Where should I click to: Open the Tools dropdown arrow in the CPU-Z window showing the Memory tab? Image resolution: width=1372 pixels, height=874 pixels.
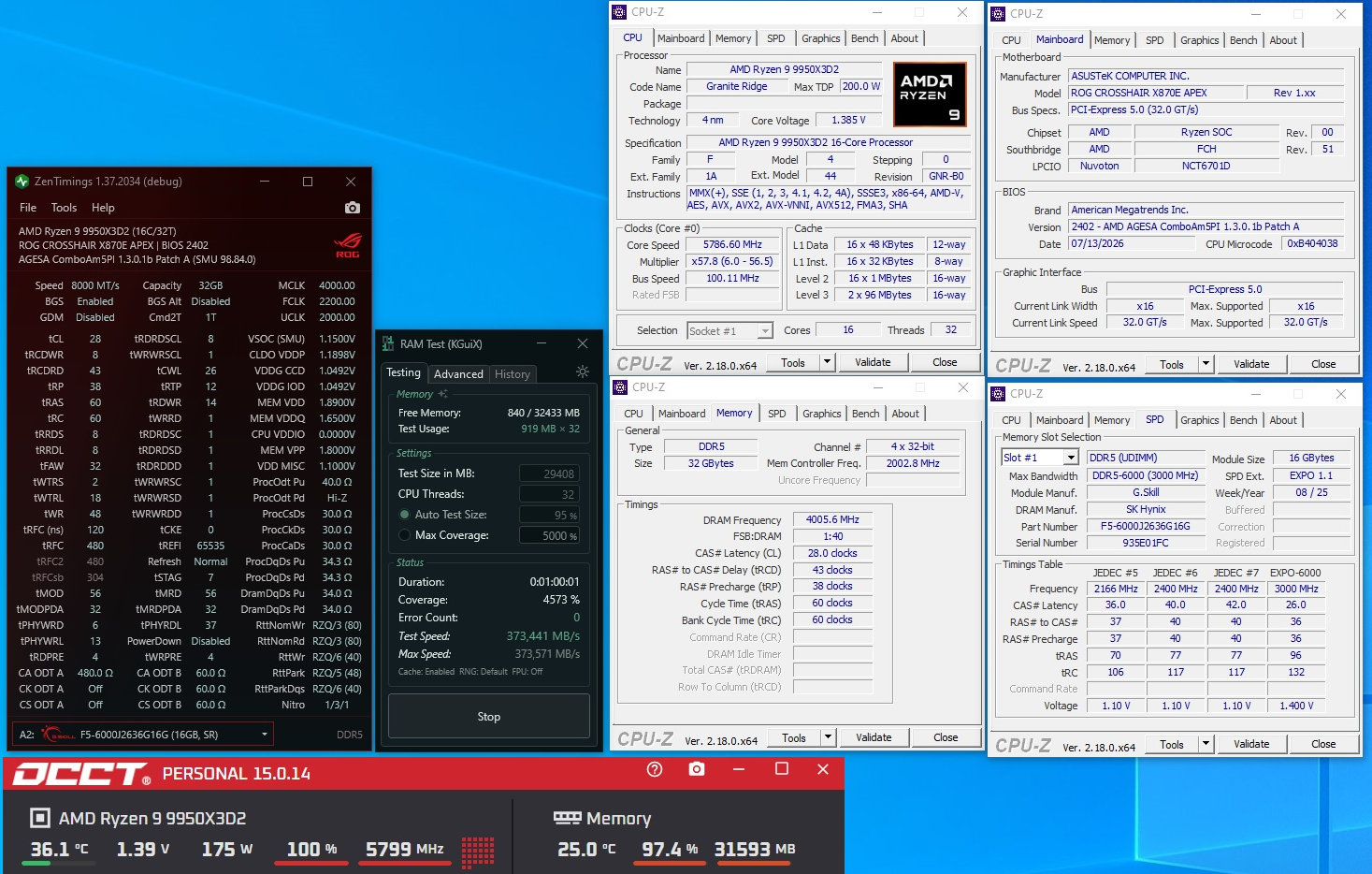tap(828, 737)
